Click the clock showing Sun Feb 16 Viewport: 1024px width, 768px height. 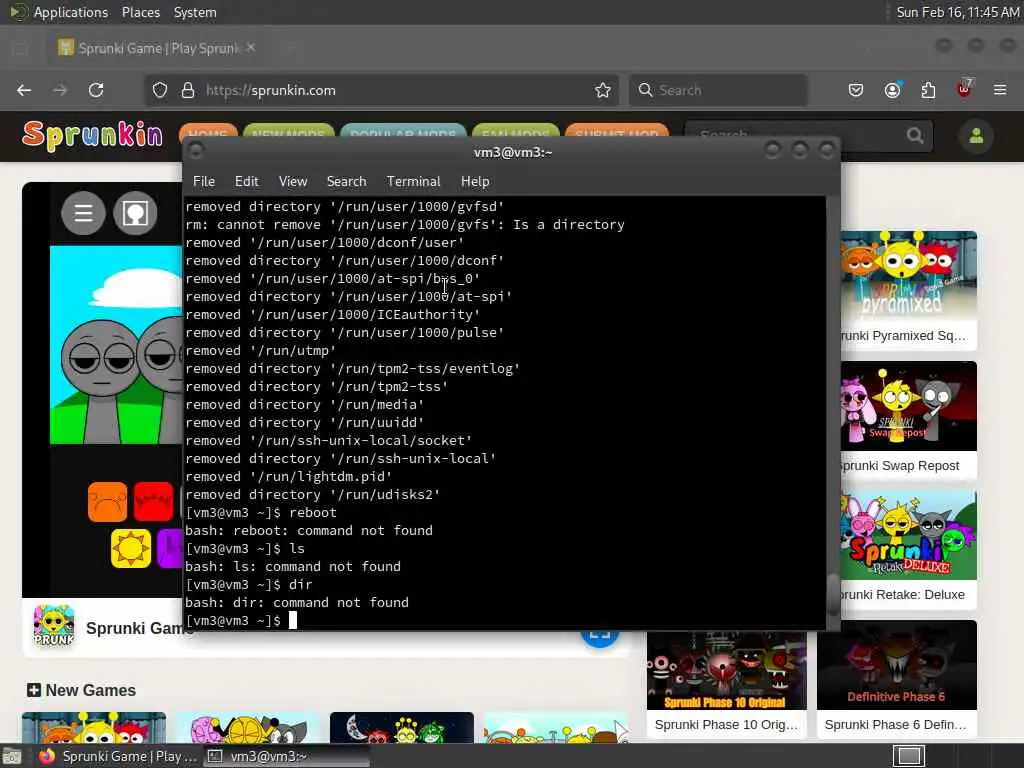tap(957, 12)
